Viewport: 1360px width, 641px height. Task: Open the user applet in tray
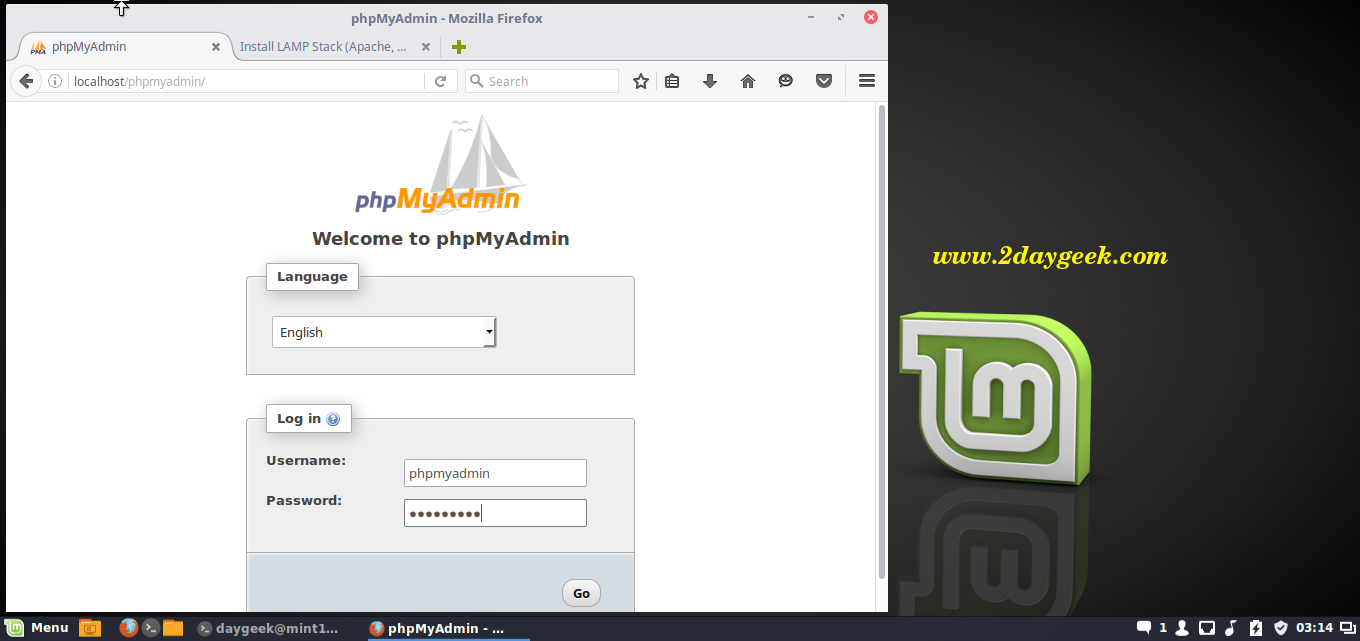[x=1182, y=628]
